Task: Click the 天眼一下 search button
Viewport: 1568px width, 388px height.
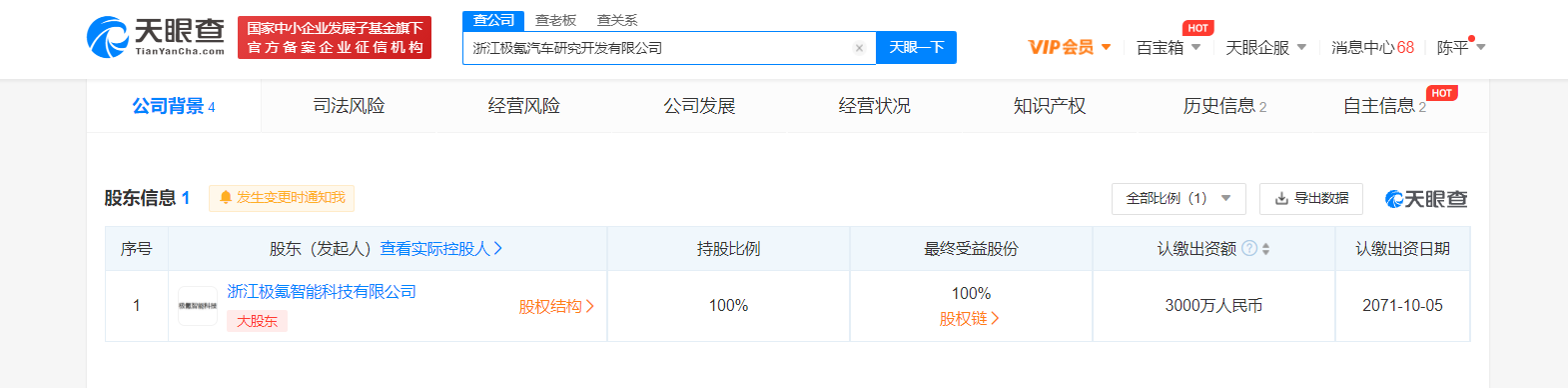Action: pos(916,47)
